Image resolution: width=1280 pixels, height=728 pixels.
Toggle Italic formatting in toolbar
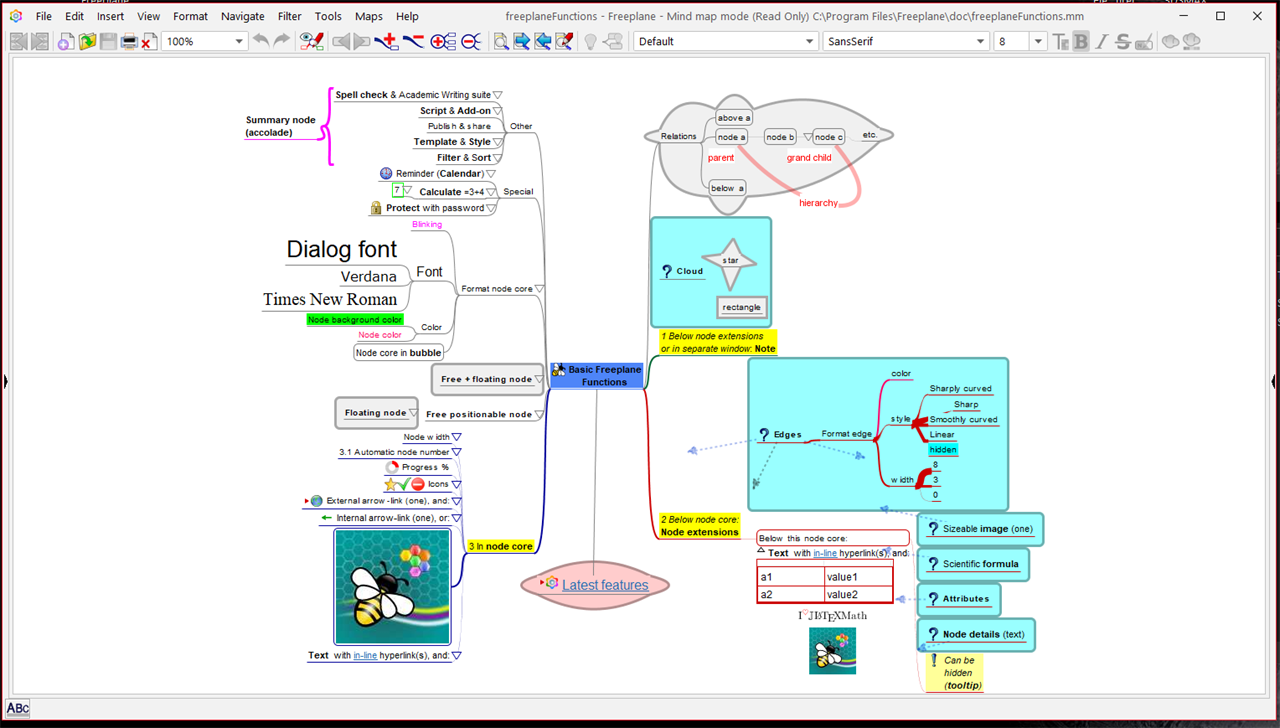click(x=1102, y=41)
